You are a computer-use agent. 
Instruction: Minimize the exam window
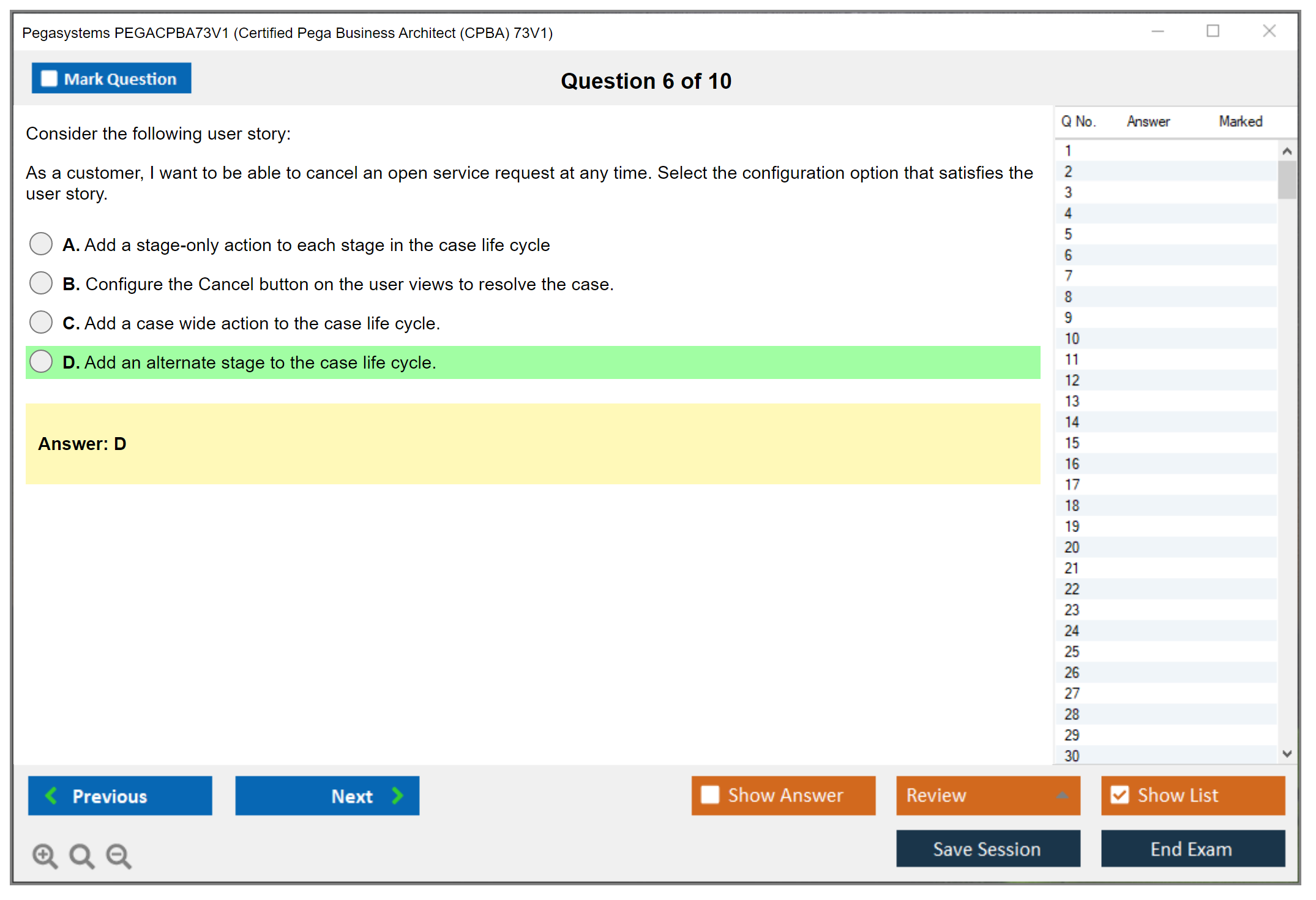pyautogui.click(x=1157, y=31)
